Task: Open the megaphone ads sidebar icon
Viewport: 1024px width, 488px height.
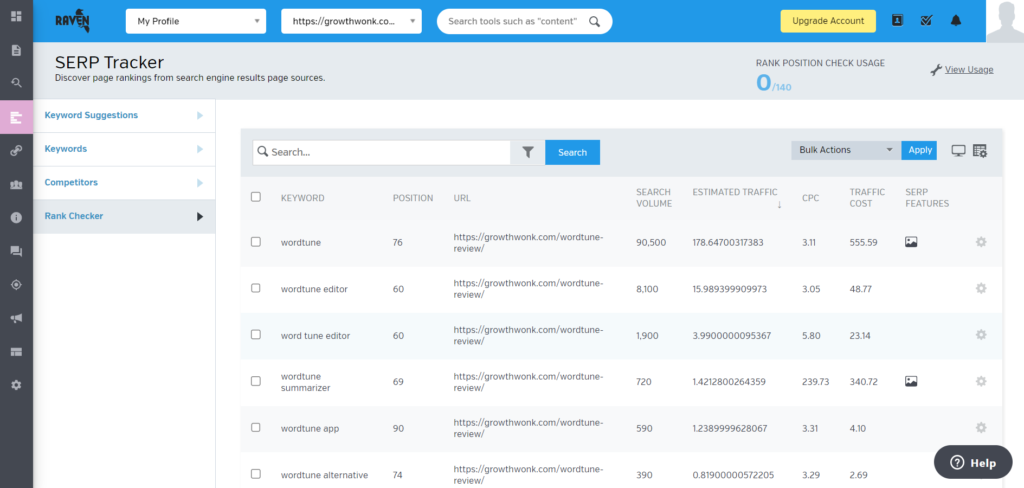Action: tap(16, 318)
